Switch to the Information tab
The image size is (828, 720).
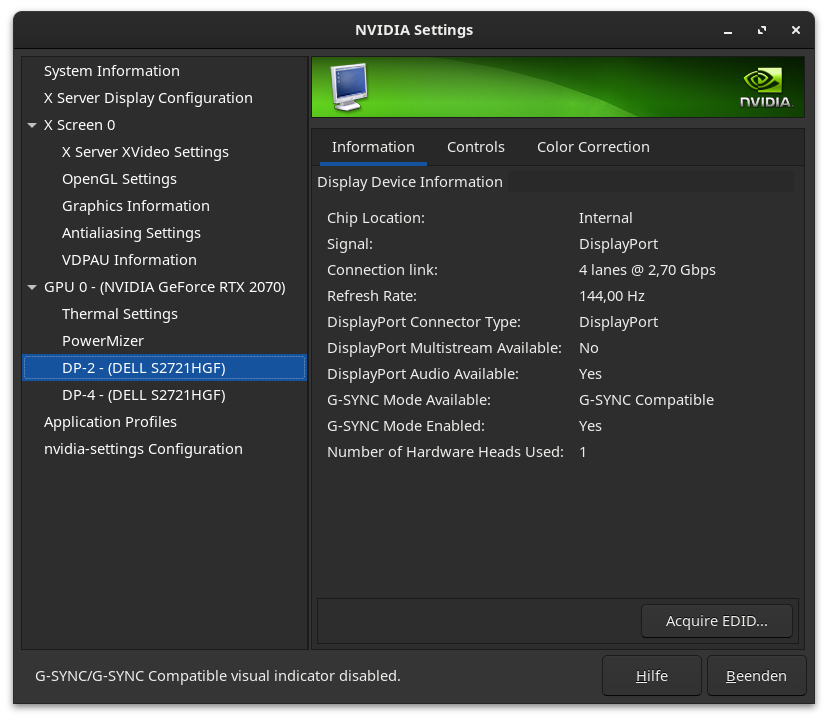373,147
